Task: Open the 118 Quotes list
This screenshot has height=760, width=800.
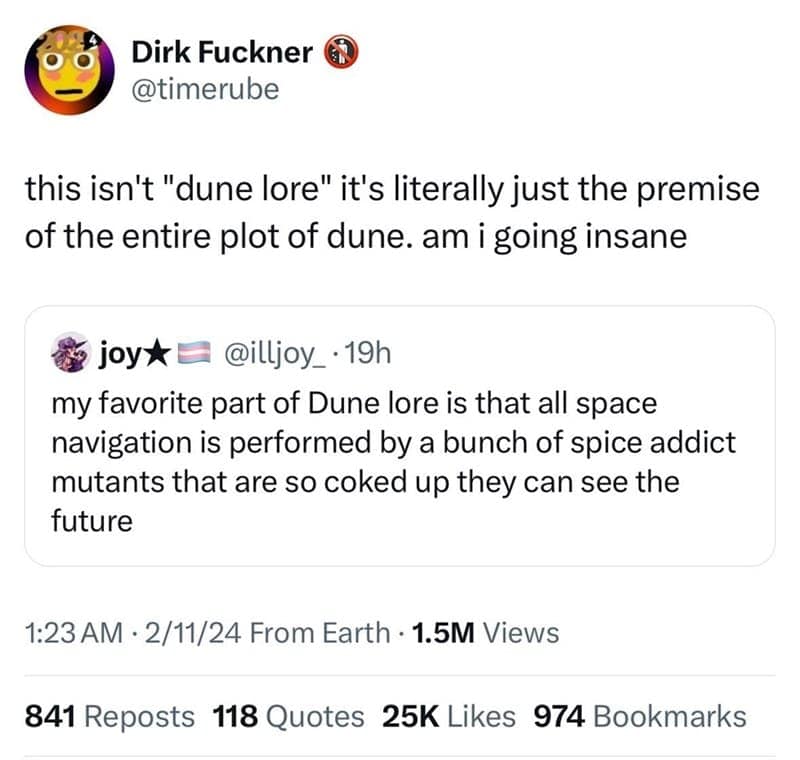Action: click(x=288, y=716)
